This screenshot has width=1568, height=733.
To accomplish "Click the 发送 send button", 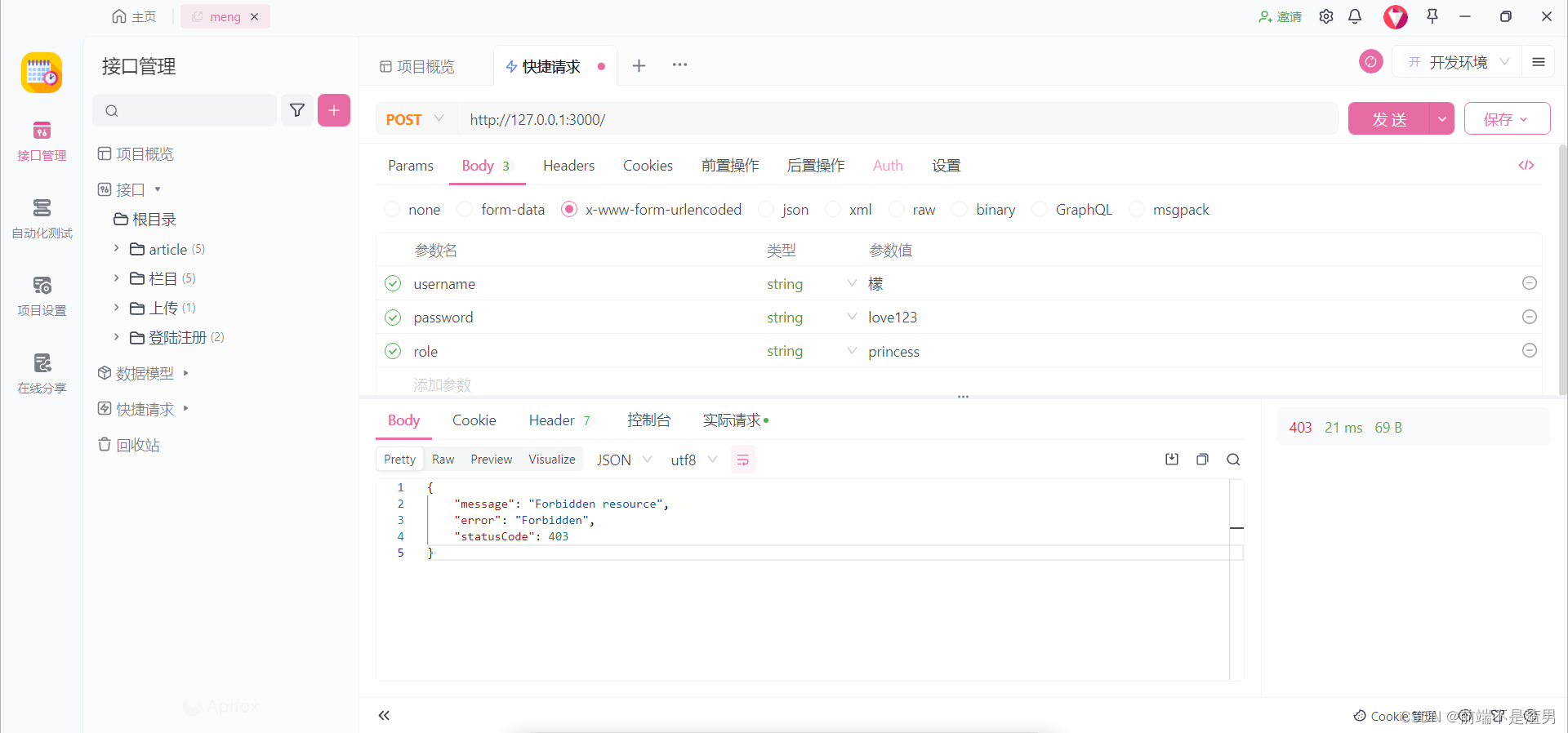I will click(x=1389, y=119).
